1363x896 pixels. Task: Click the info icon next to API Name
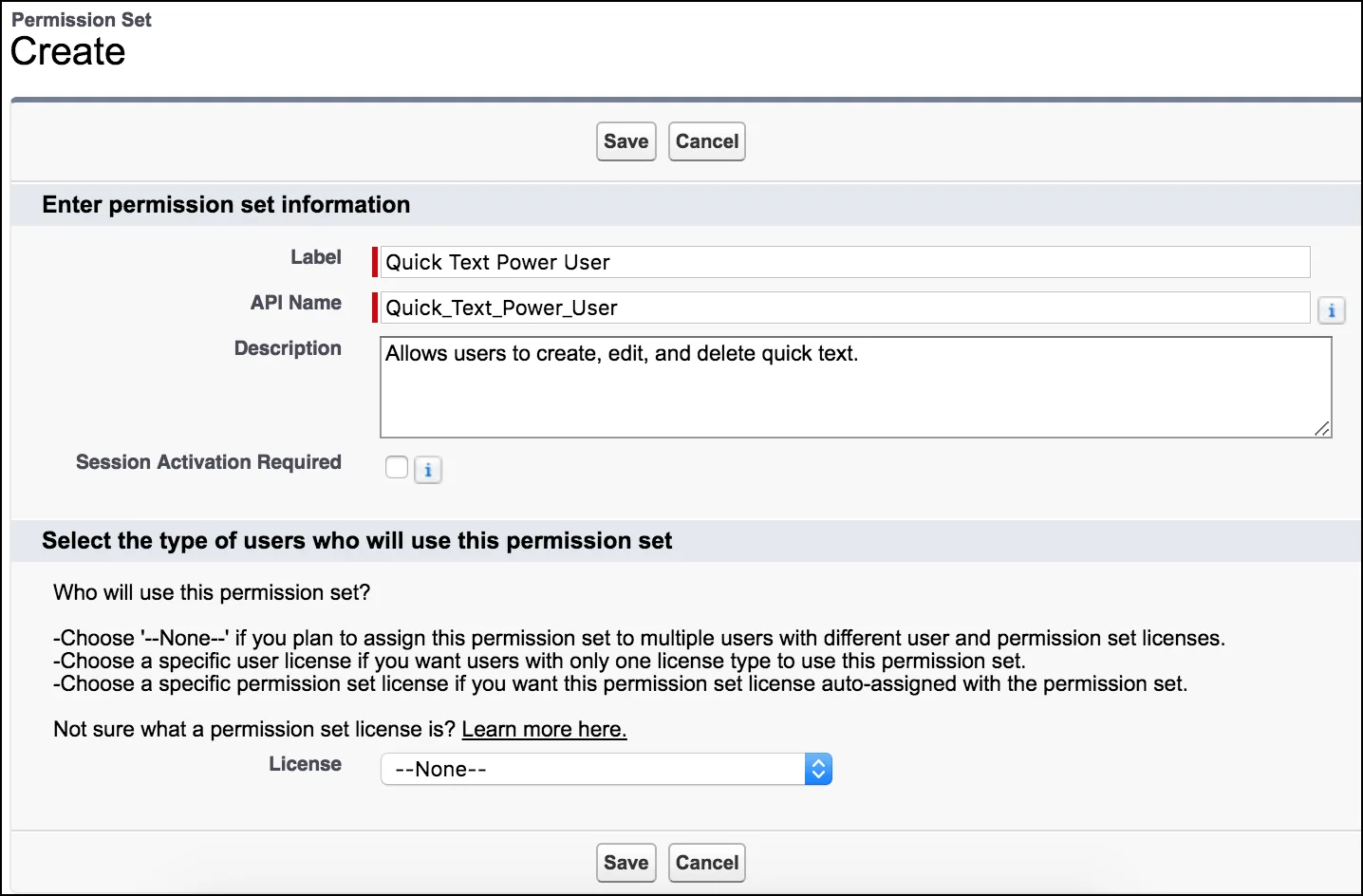(x=1332, y=309)
